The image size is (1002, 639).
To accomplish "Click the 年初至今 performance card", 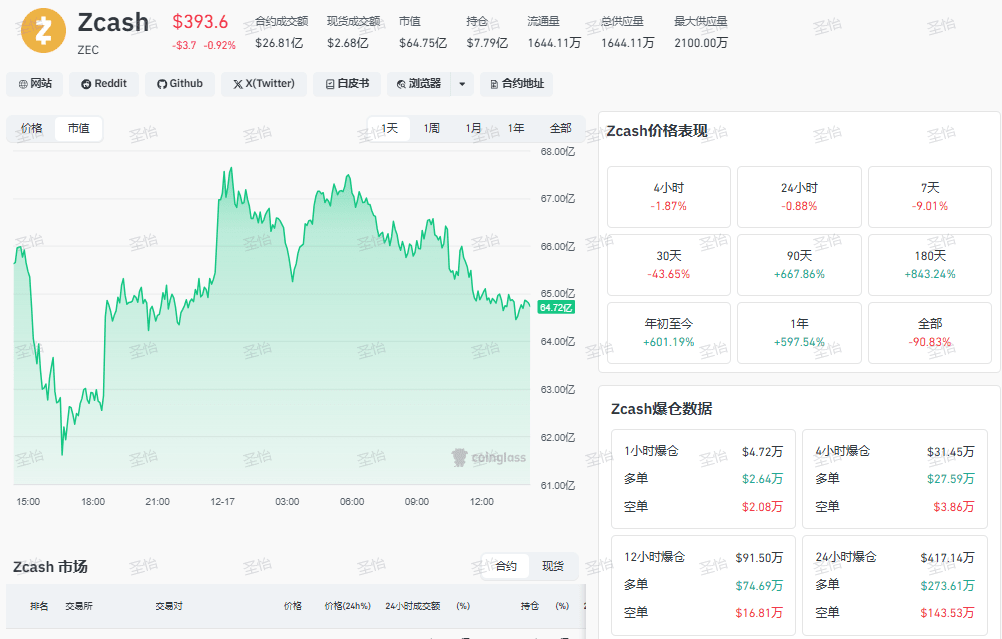I will tap(668, 333).
